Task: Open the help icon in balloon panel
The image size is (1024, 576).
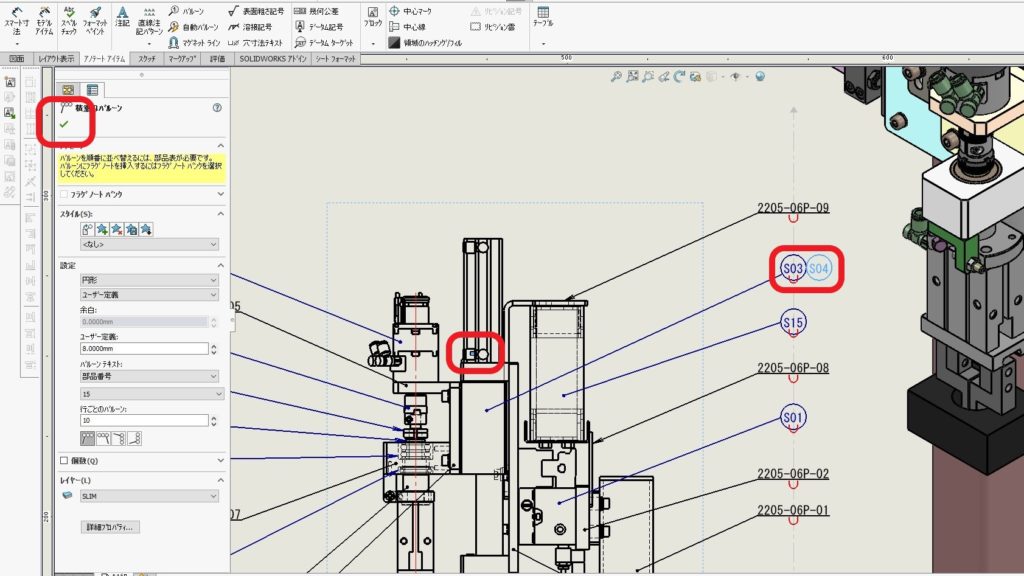Action: click(x=217, y=107)
